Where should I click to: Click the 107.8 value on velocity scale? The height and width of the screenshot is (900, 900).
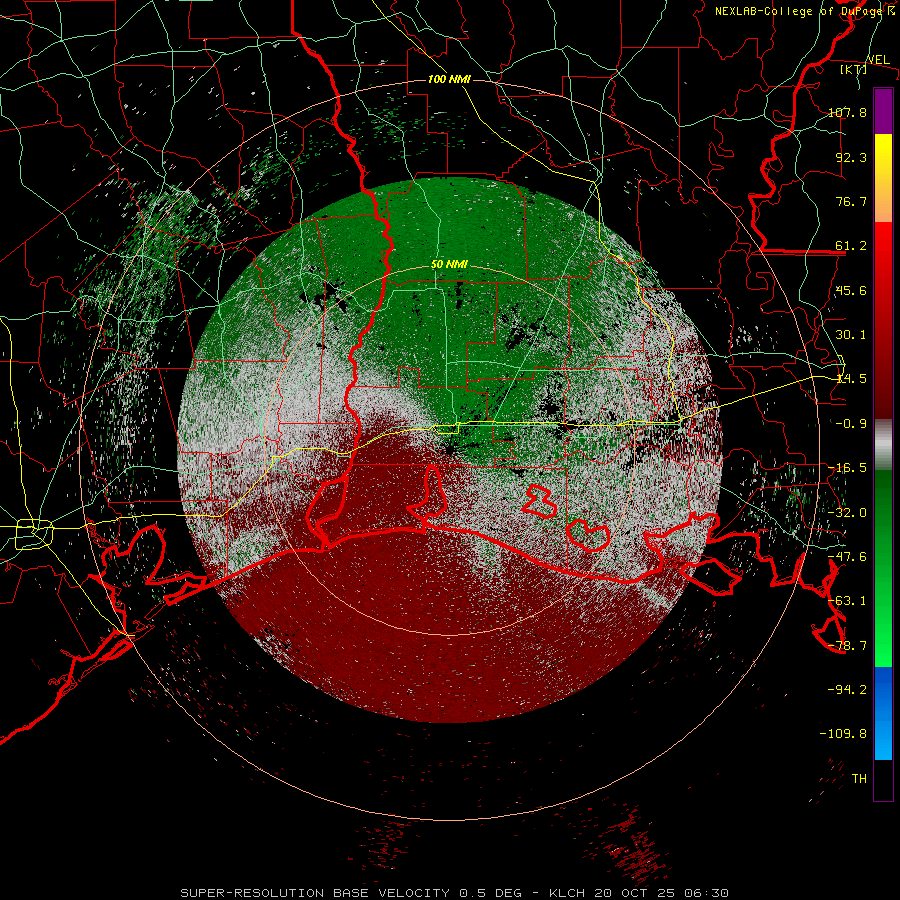point(847,112)
